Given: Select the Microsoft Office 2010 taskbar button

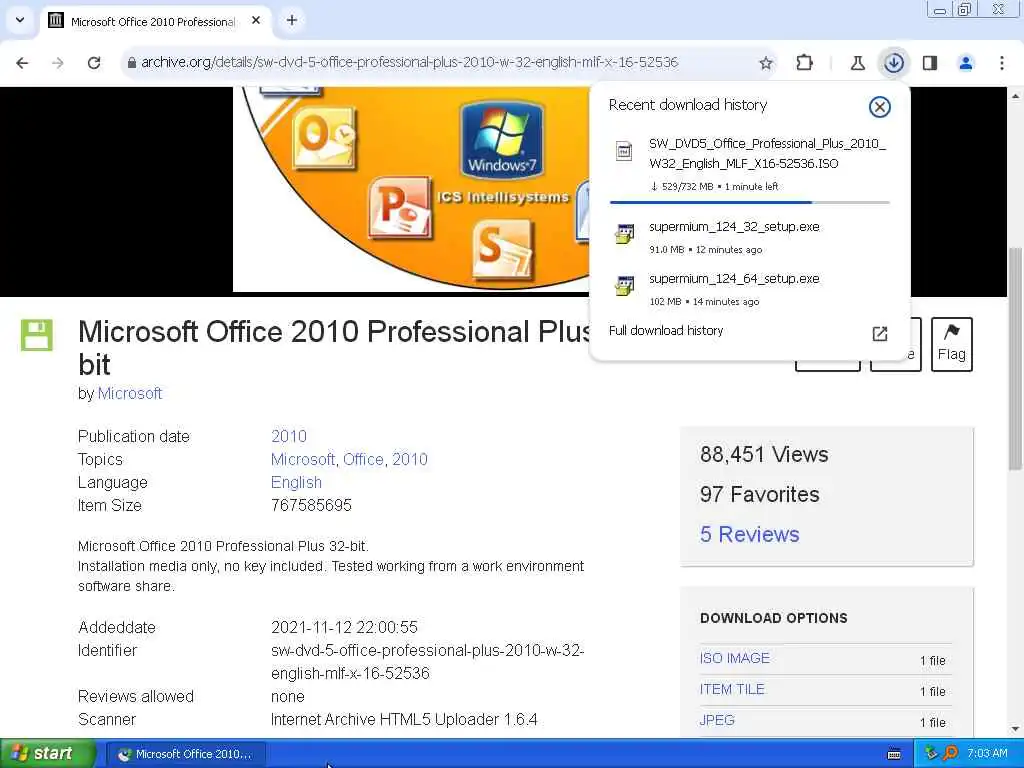Looking at the screenshot, I should click(185, 754).
